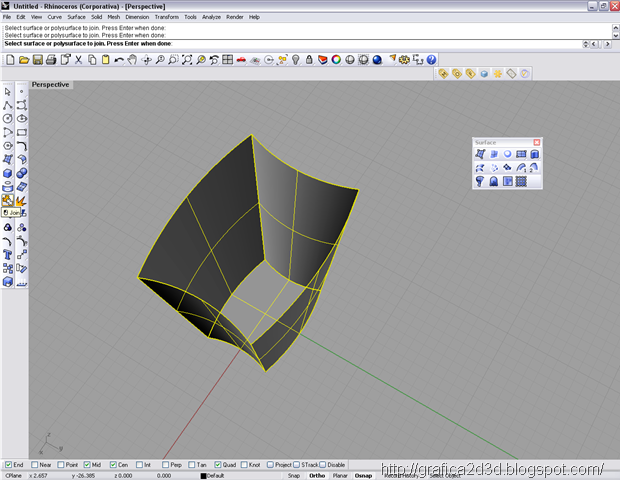Open options with the gear icon
The image size is (620, 480).
pyautogui.click(x=404, y=60)
